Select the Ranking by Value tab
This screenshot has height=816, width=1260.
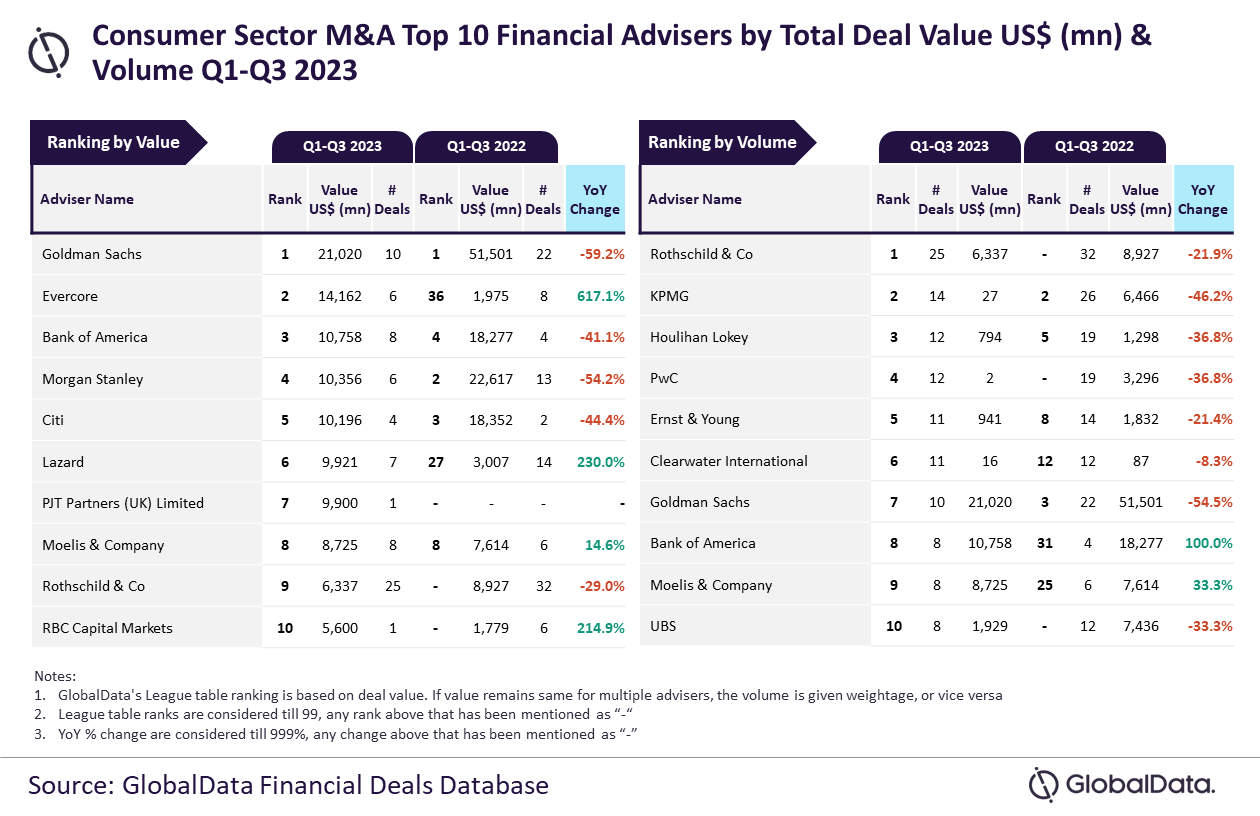click(114, 142)
